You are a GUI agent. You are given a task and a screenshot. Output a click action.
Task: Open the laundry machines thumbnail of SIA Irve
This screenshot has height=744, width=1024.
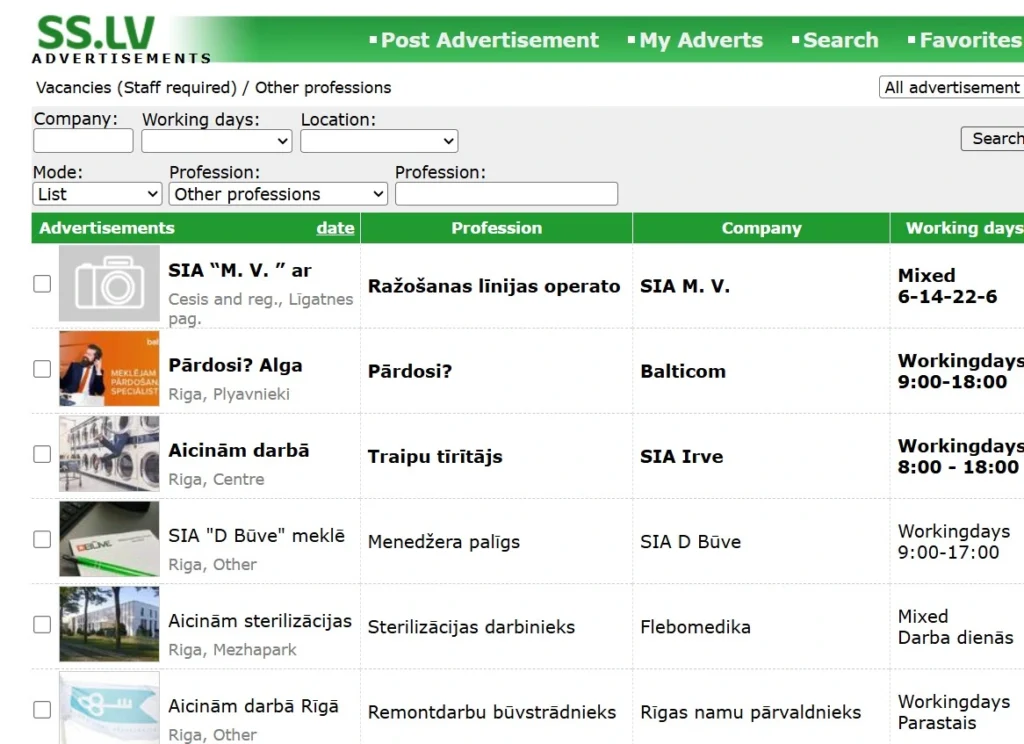coord(109,454)
